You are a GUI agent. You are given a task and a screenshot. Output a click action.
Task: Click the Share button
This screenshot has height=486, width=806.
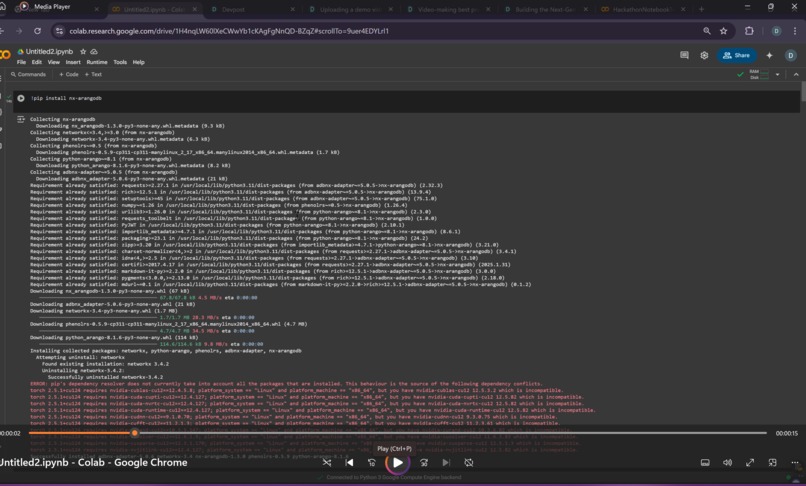pos(737,55)
